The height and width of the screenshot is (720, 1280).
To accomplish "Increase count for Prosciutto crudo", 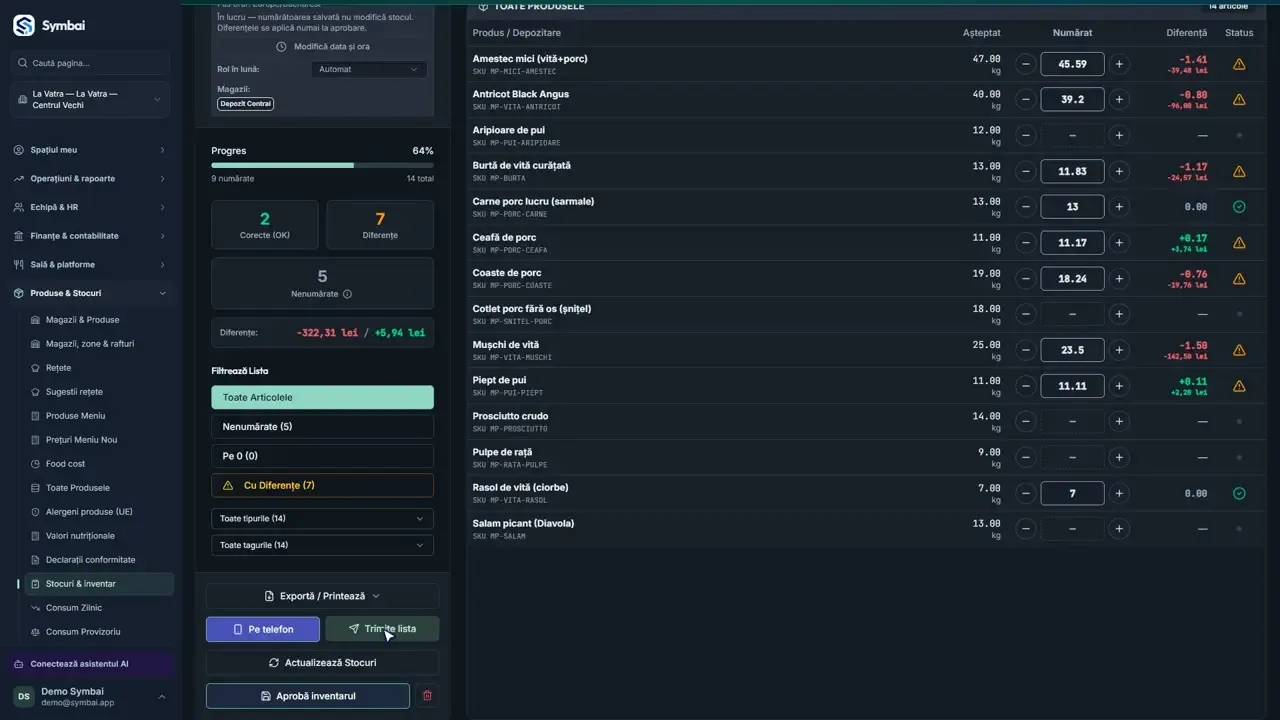I will (x=1119, y=421).
